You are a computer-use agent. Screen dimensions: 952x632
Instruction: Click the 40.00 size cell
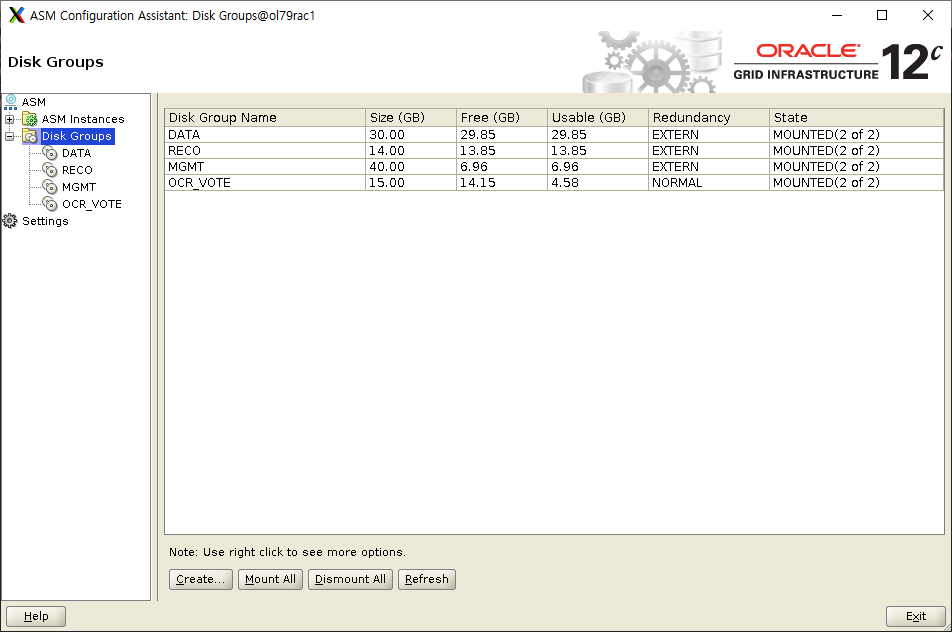point(410,166)
